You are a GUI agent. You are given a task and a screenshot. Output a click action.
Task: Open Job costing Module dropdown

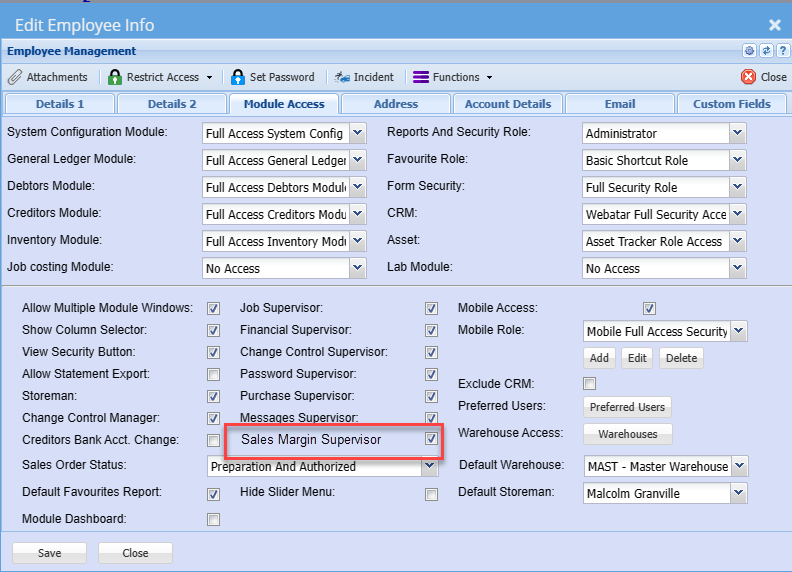[x=358, y=268]
